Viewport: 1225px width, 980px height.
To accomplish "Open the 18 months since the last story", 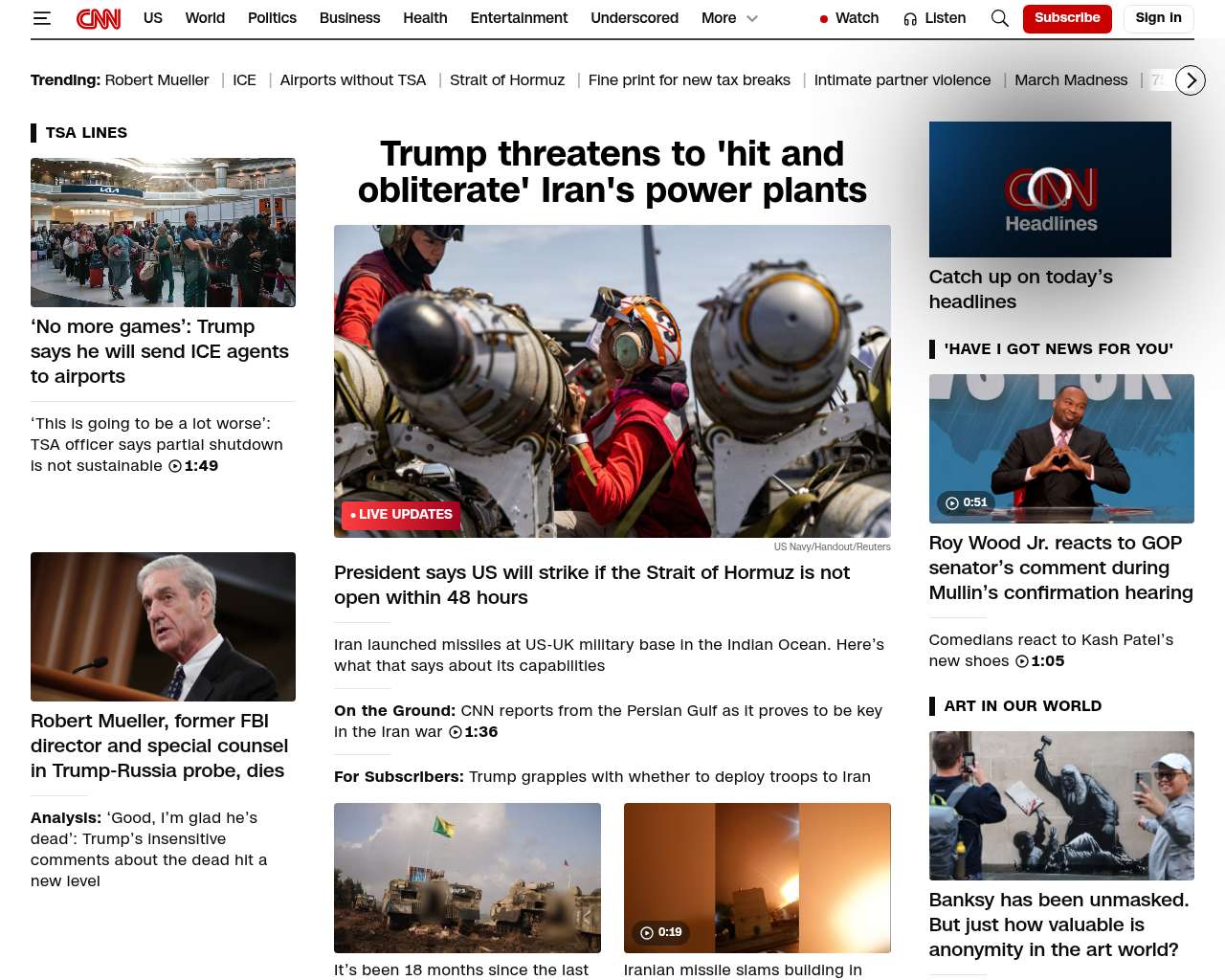I will 461,969.
